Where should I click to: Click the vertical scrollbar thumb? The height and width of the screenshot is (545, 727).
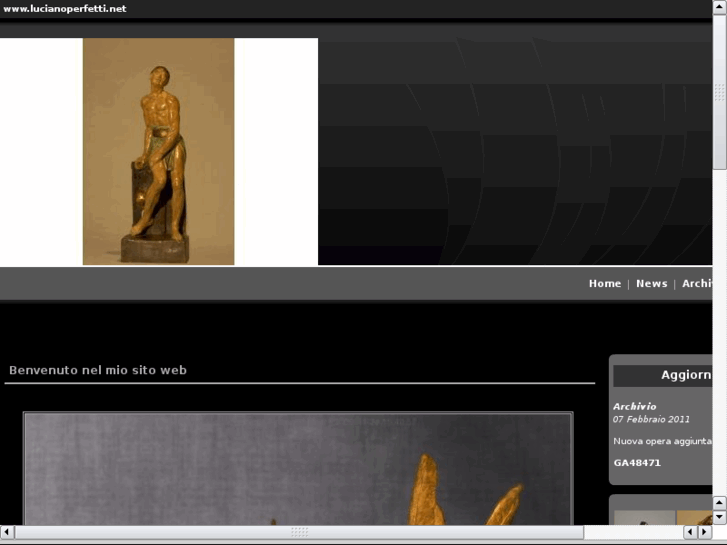(720, 92)
